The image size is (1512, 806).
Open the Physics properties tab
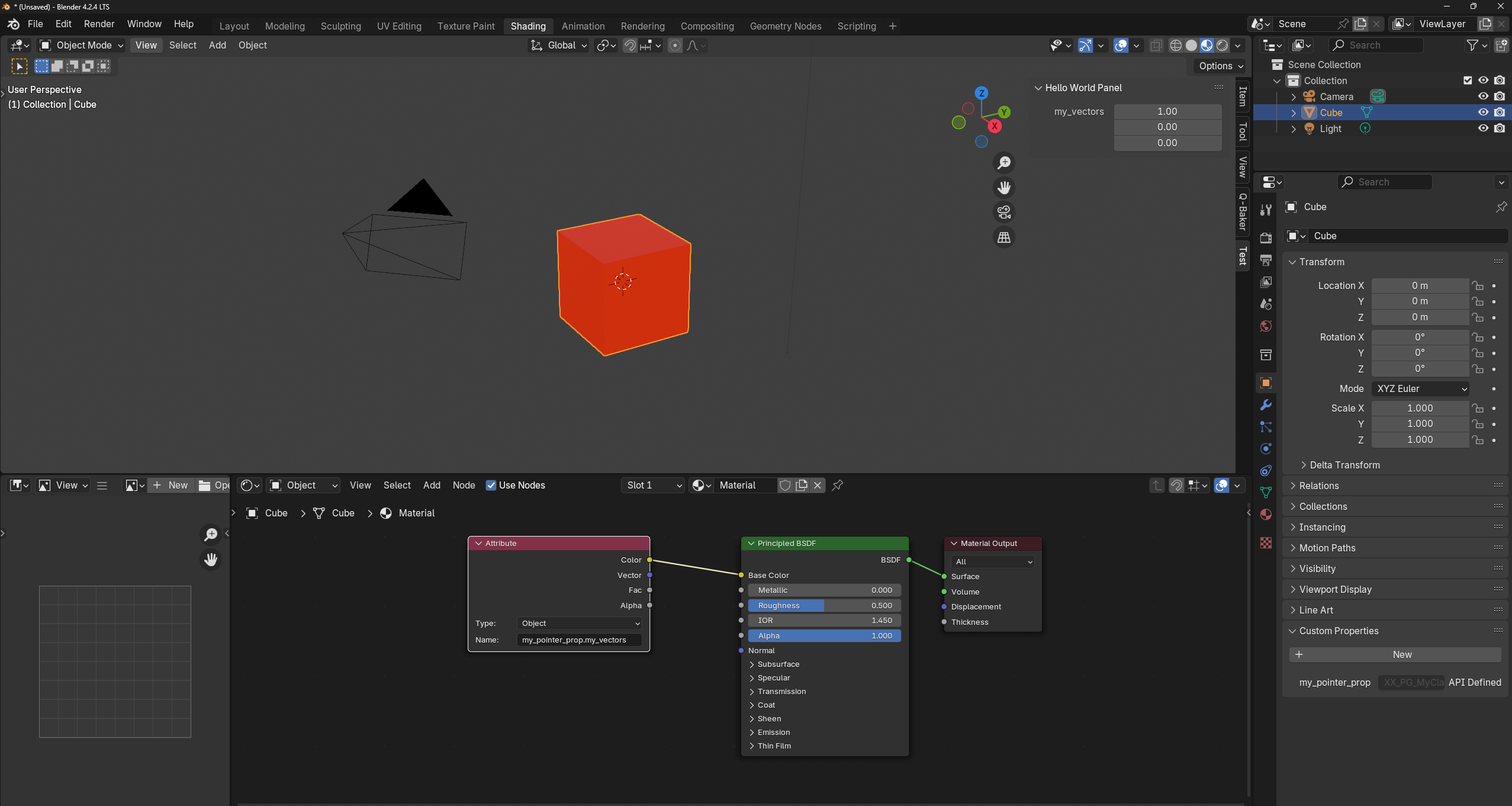[x=1266, y=449]
